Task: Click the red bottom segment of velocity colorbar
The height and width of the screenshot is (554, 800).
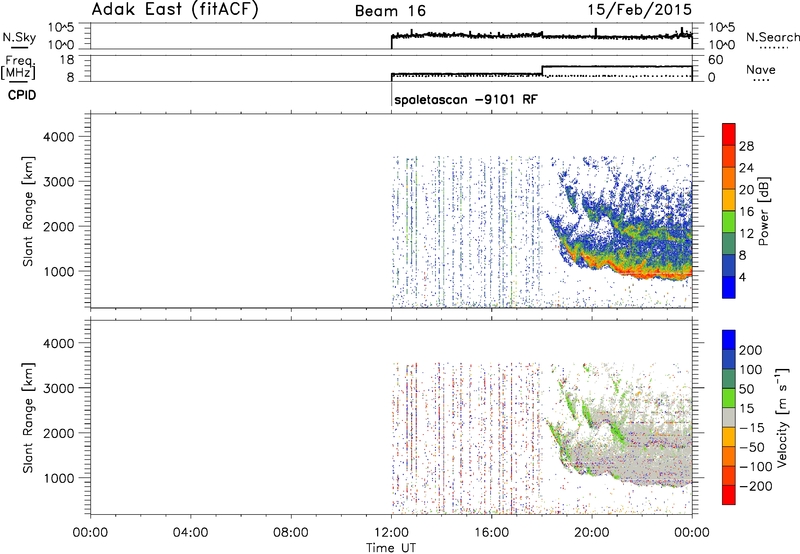Action: click(x=729, y=495)
